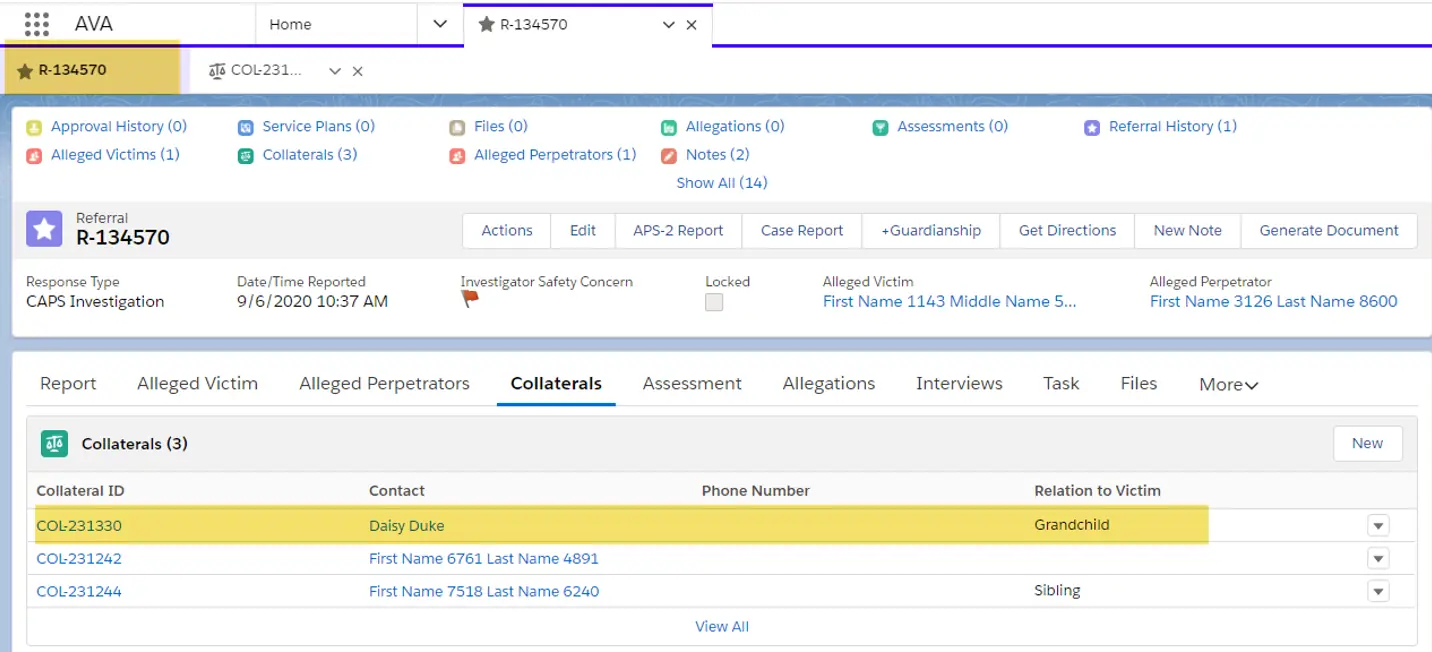Click the Actions button

pos(507,230)
